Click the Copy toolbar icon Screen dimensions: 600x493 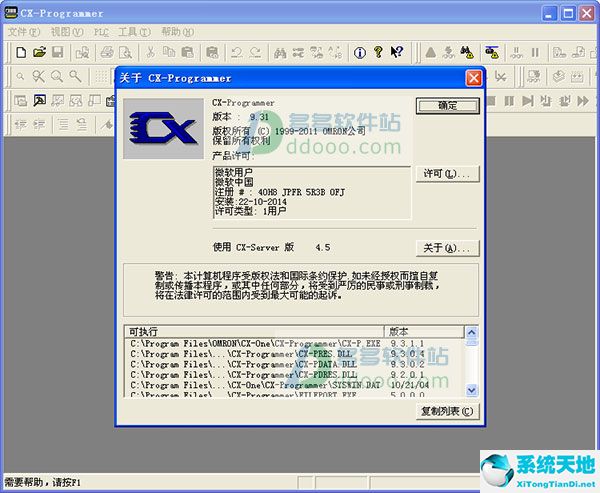click(169, 52)
